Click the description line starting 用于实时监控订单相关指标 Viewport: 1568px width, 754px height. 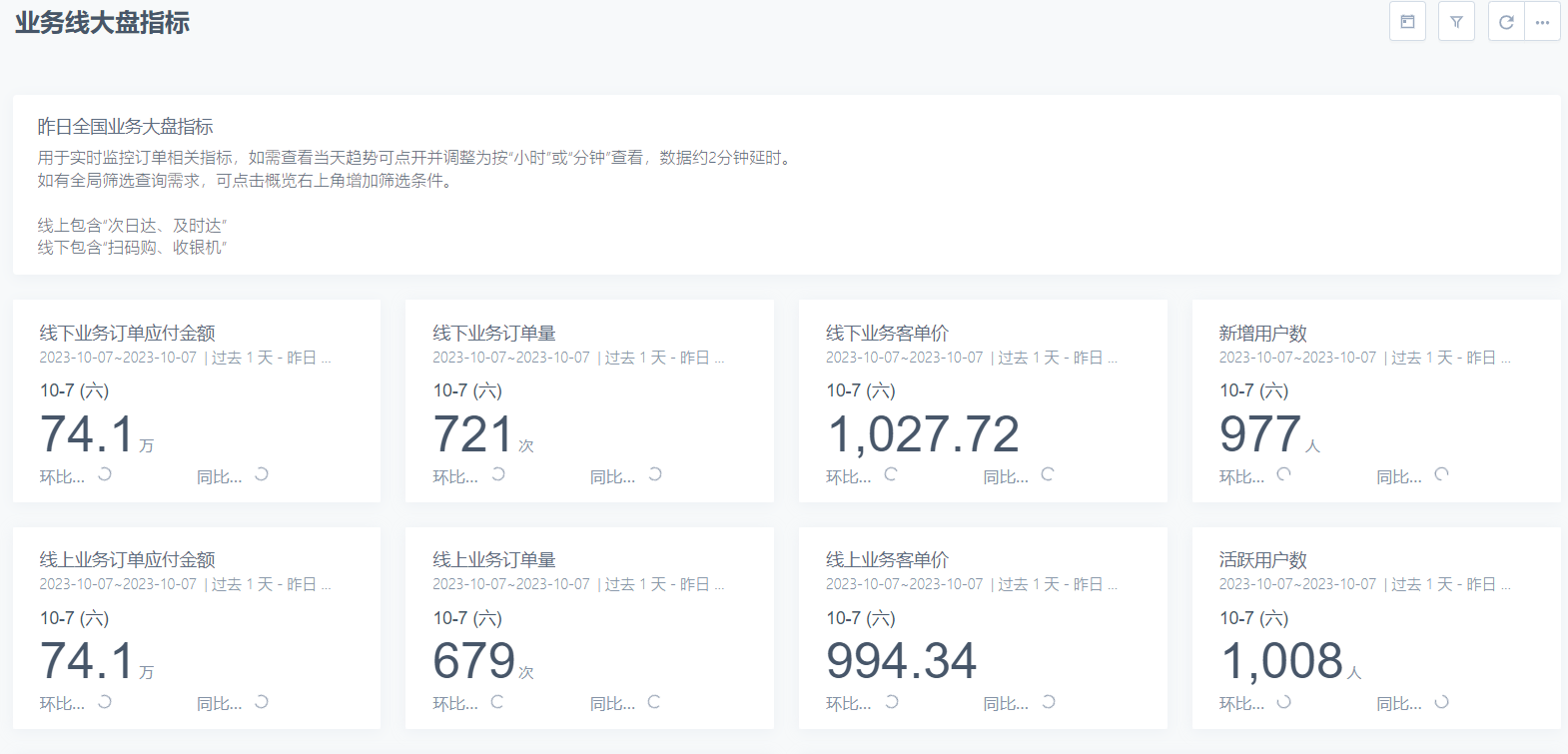pyautogui.click(x=416, y=158)
